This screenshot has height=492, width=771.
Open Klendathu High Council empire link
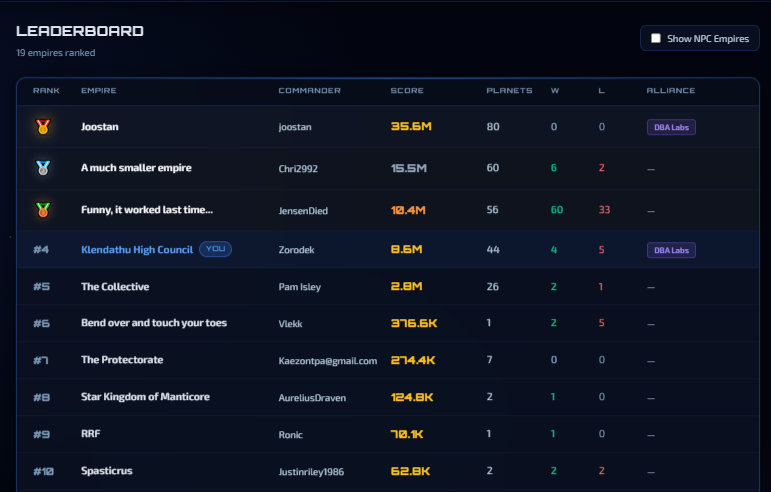(x=137, y=250)
